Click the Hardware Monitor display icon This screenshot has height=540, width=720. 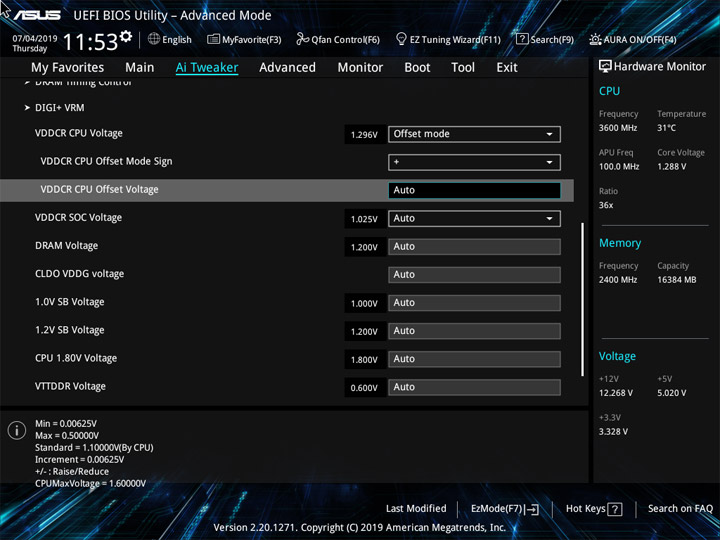605,67
